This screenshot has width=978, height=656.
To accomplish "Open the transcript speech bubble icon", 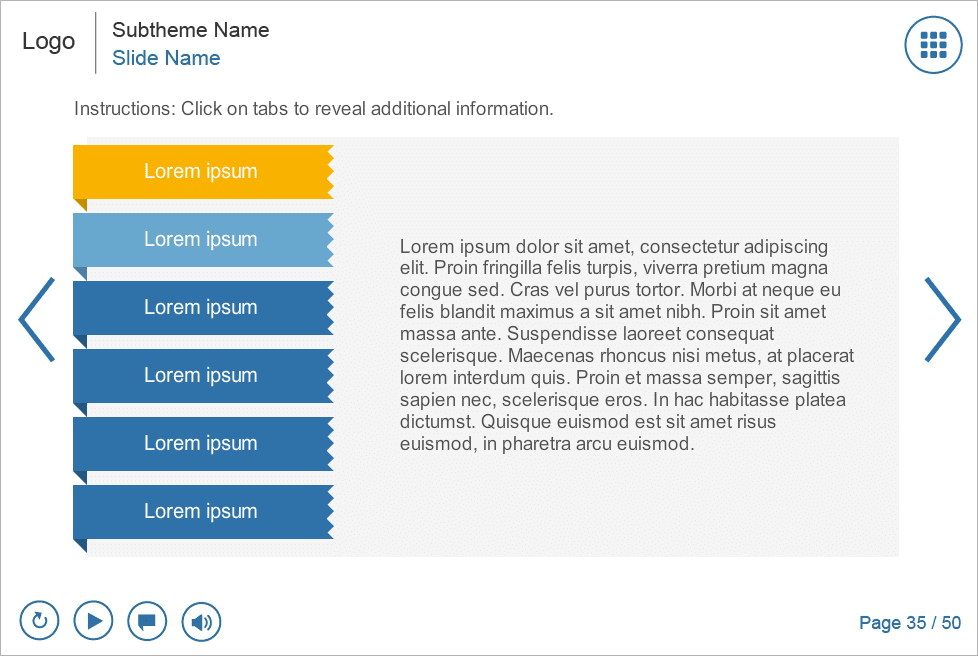I will pyautogui.click(x=147, y=621).
